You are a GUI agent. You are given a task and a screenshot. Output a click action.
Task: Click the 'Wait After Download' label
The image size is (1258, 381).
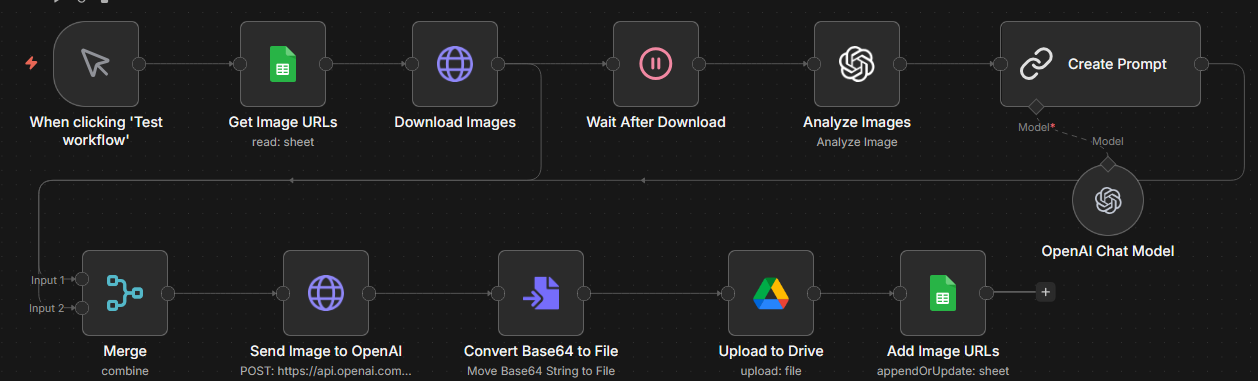(656, 122)
